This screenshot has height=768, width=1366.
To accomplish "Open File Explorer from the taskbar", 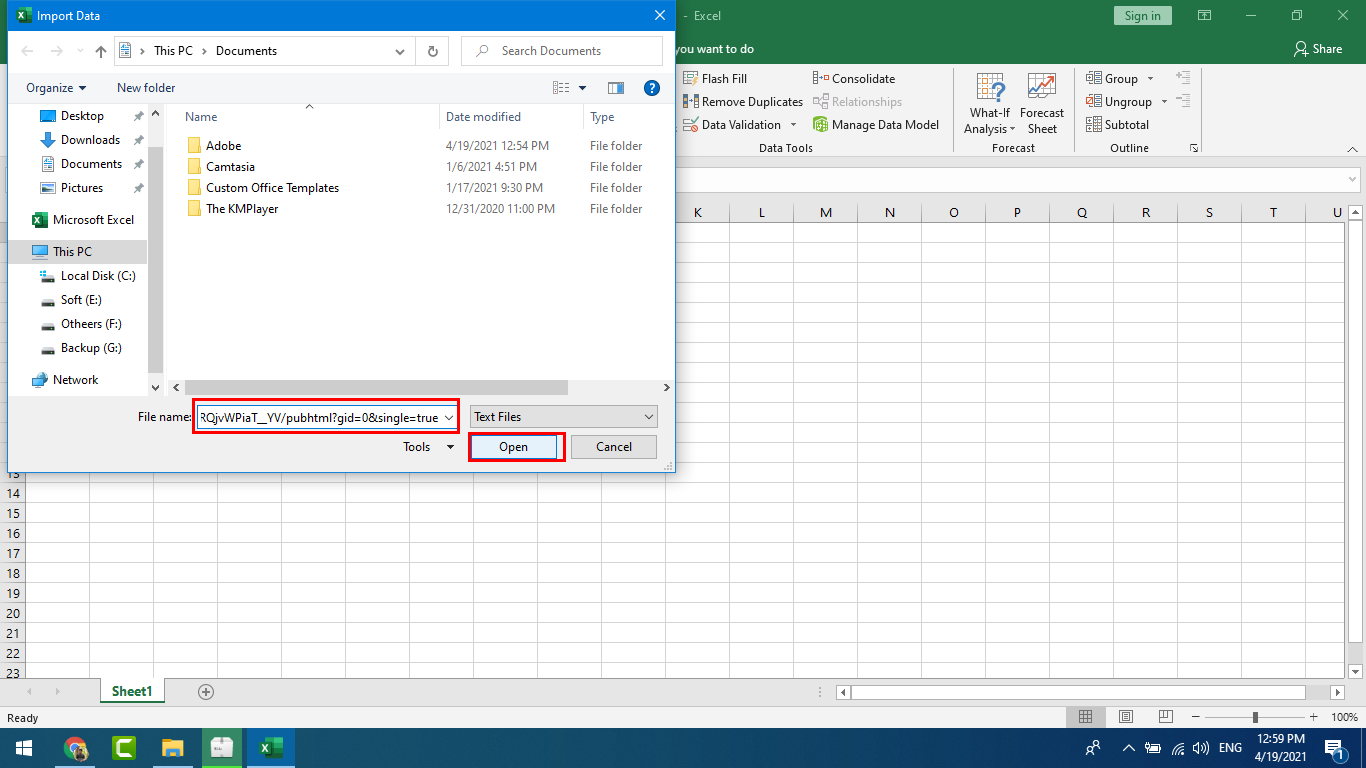I will tap(173, 748).
